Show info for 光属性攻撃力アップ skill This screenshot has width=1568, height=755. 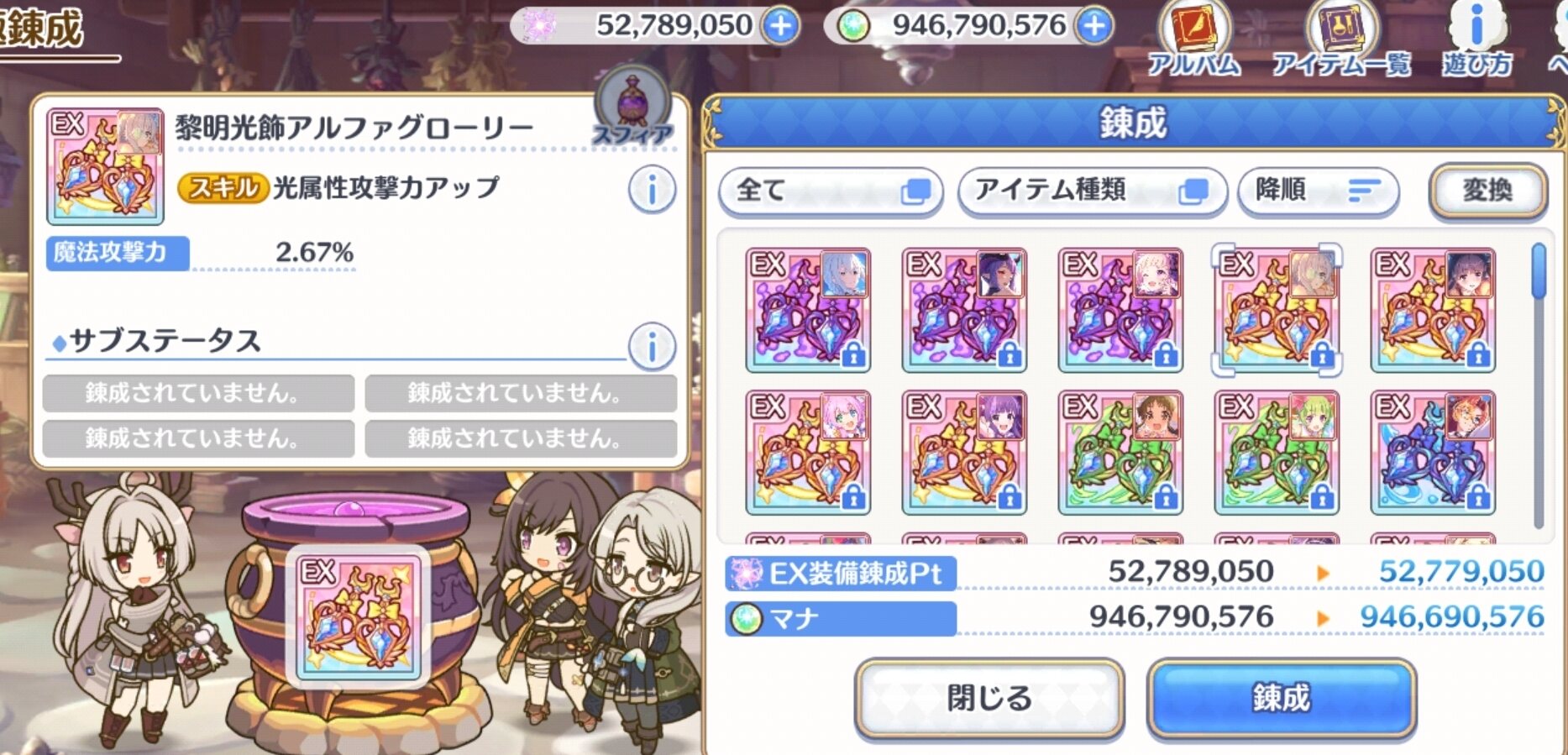(x=652, y=190)
